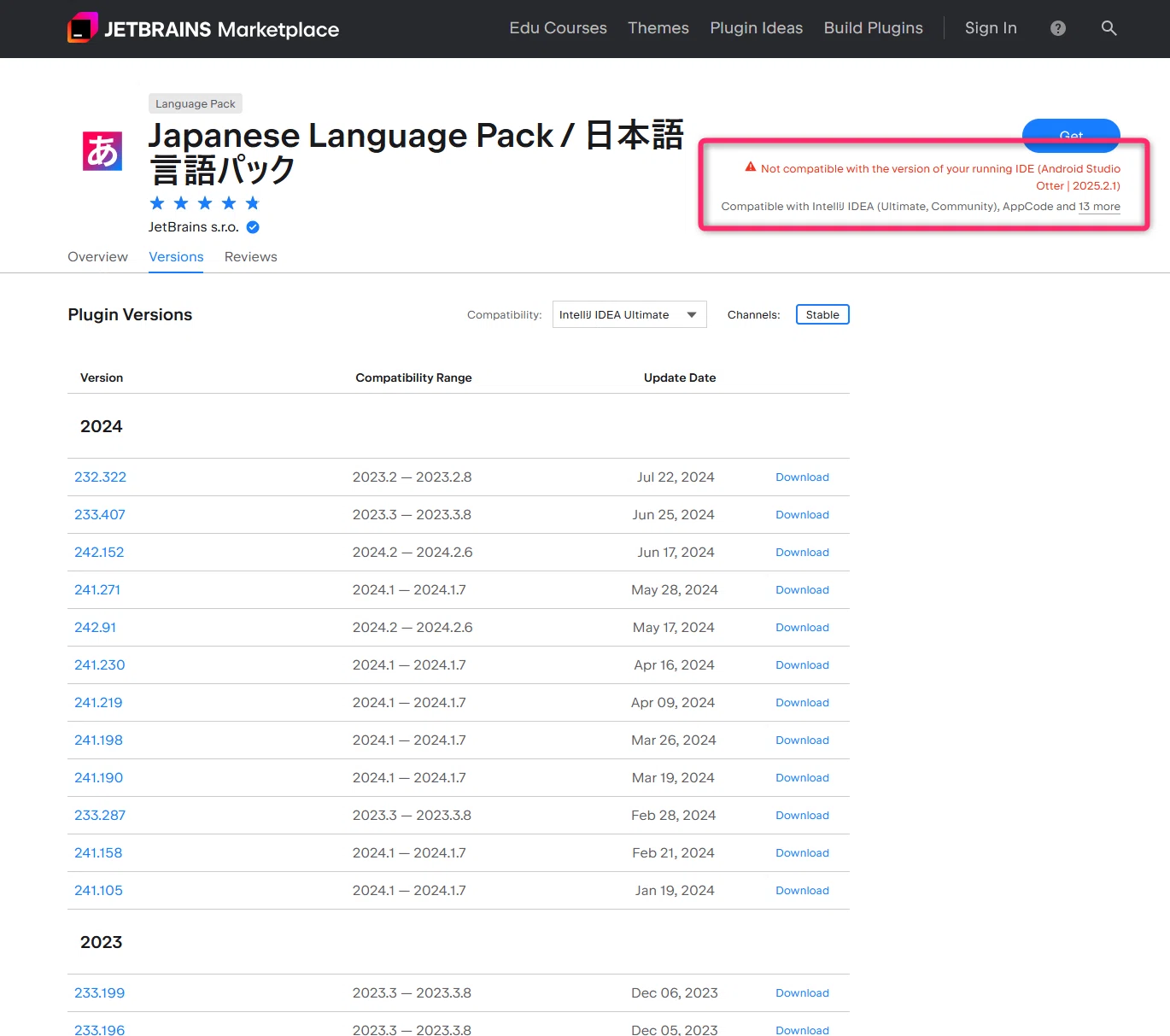Click the 'Plugin Versions' heading
This screenshot has width=1170, height=1036.
pos(130,315)
